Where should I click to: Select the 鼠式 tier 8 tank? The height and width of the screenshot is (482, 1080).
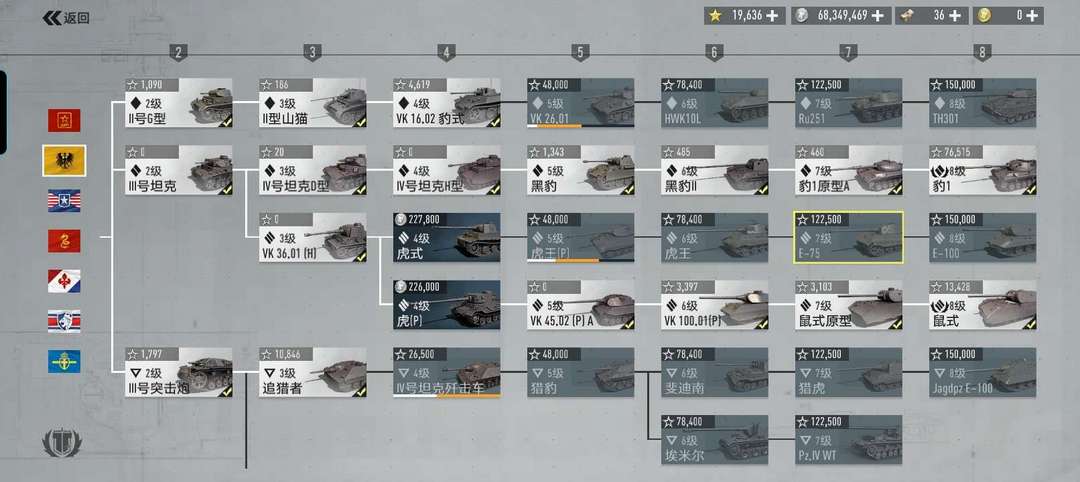click(982, 305)
